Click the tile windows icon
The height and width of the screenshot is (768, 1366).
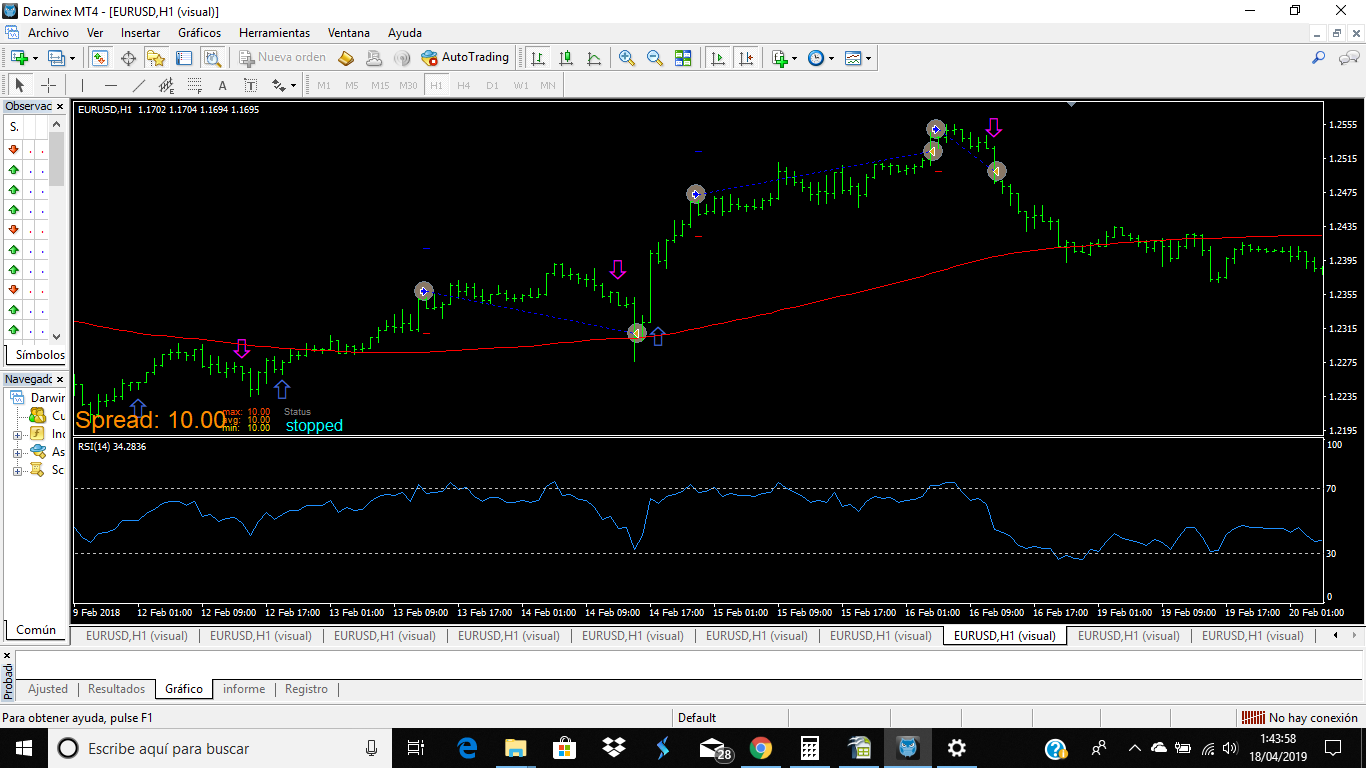(x=683, y=58)
